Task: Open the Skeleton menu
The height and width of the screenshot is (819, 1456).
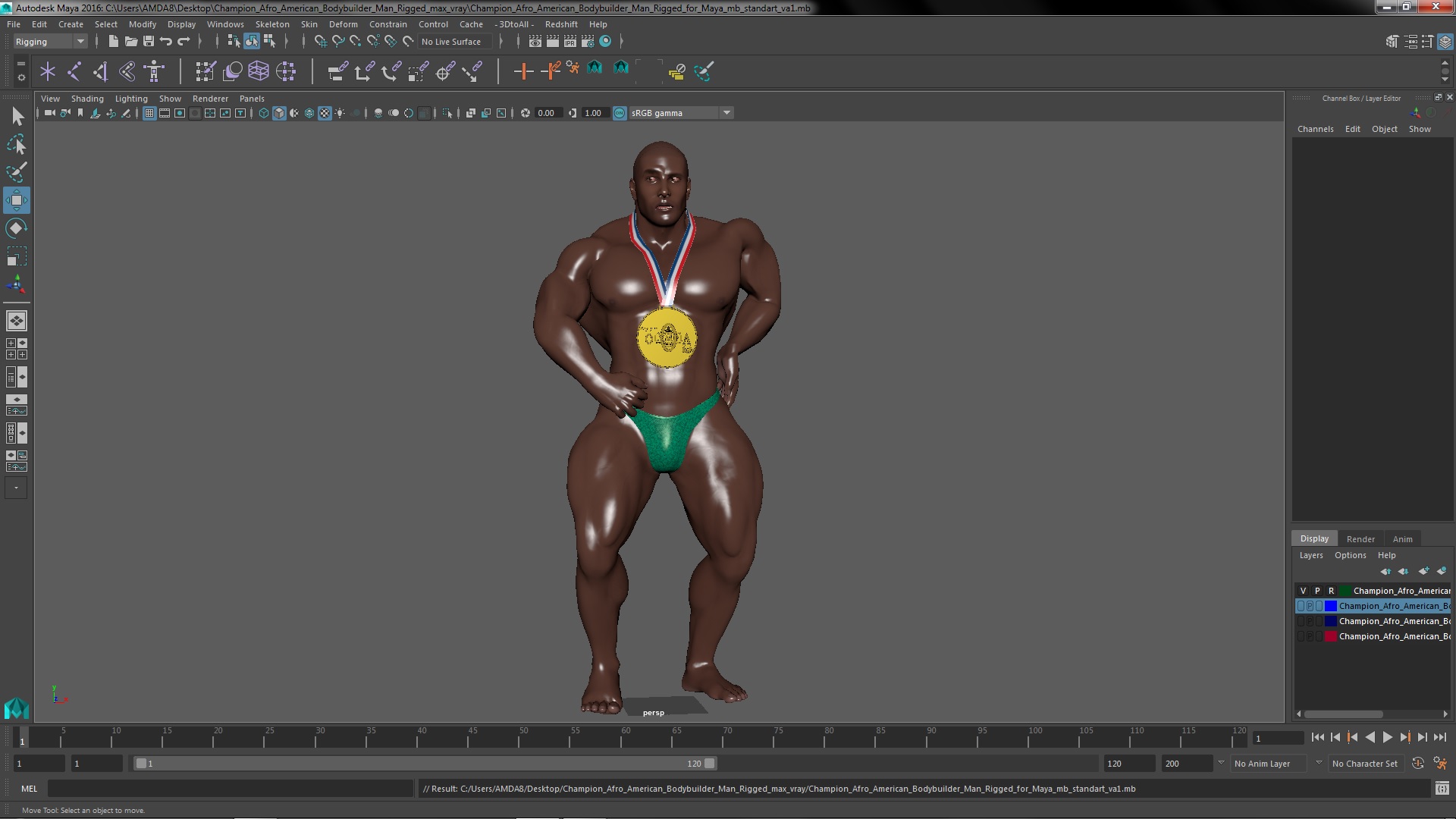Action: (272, 24)
